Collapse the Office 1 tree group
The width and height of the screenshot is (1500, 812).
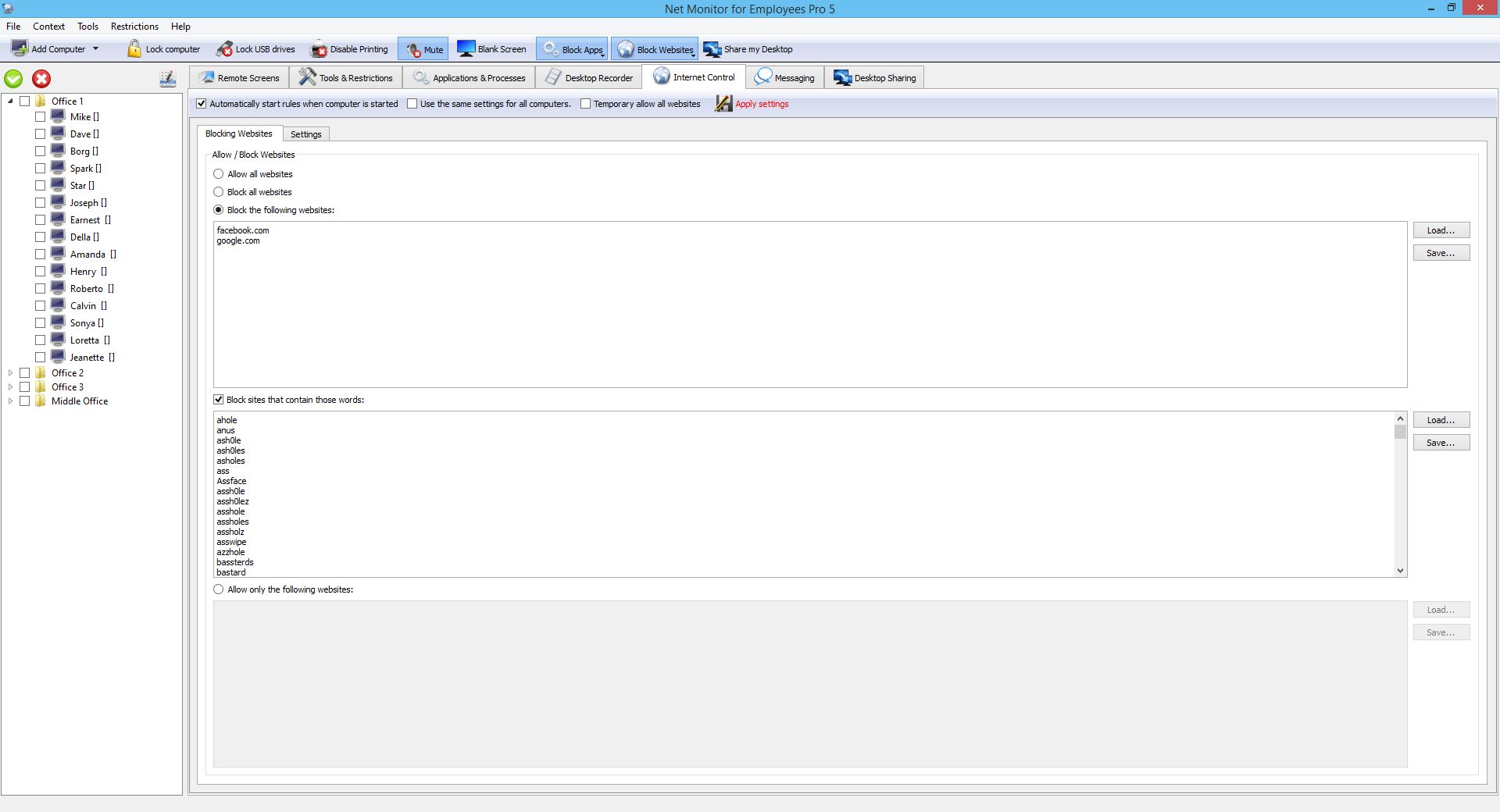[x=10, y=101]
